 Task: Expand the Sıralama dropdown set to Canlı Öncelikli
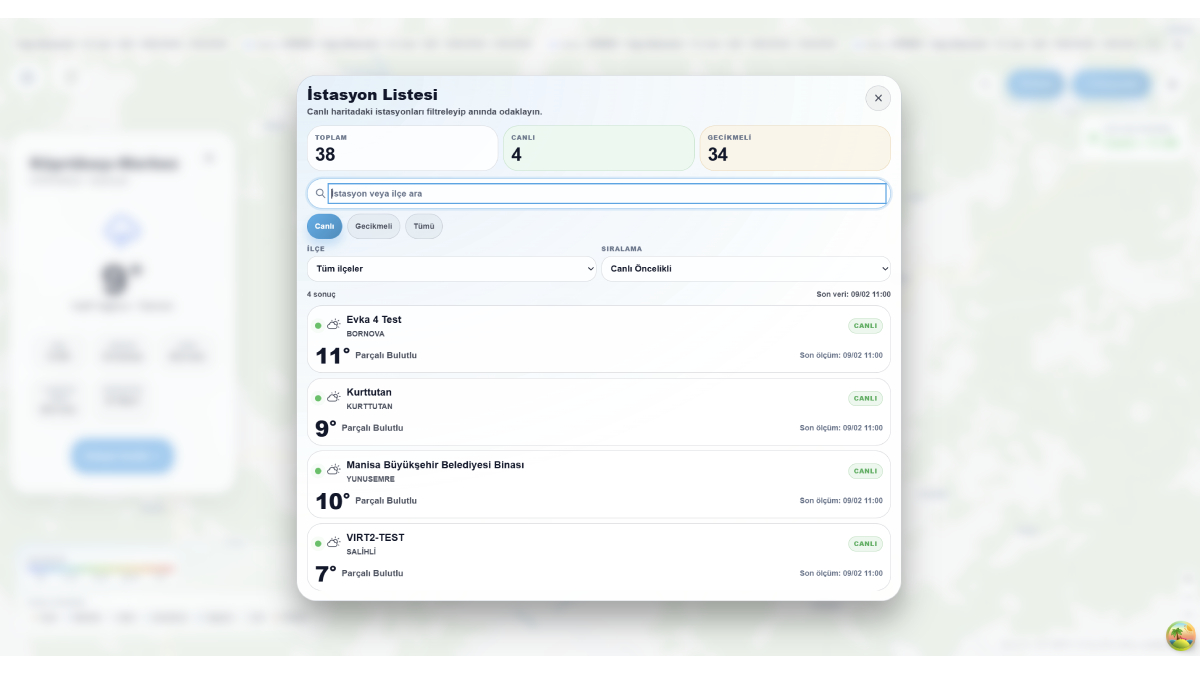pyautogui.click(x=745, y=269)
